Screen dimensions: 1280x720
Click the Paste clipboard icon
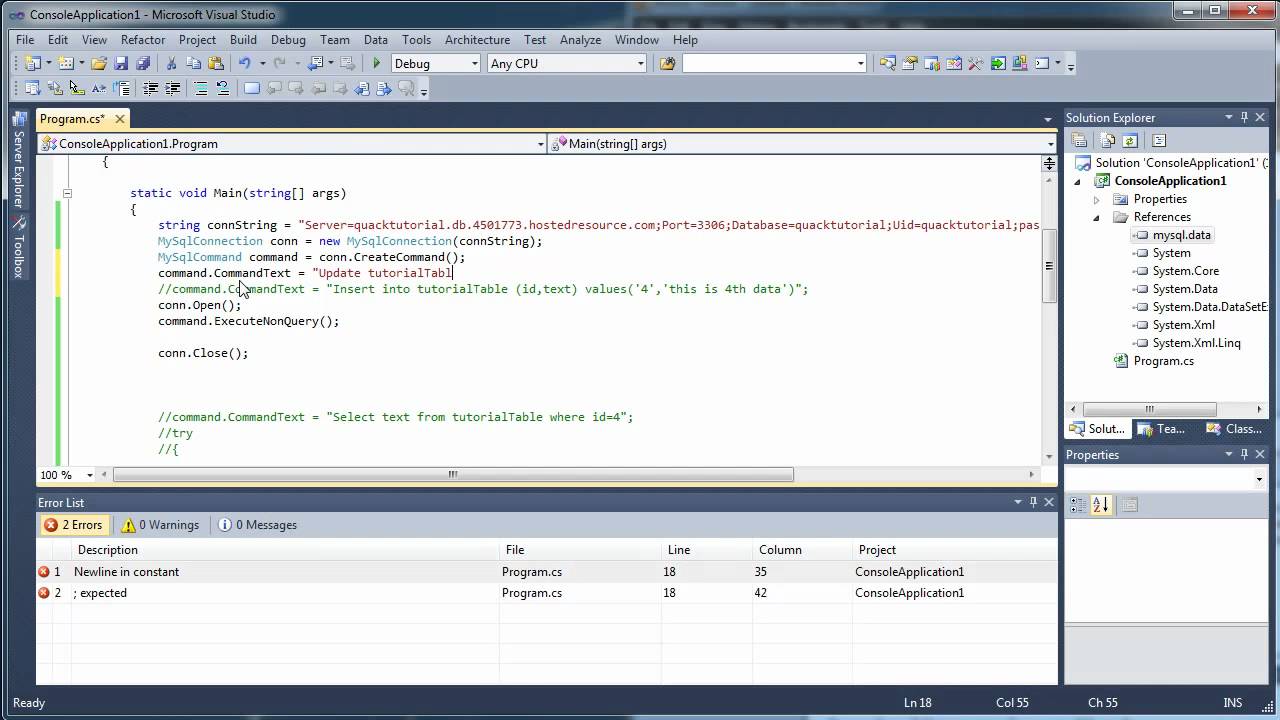[x=215, y=63]
